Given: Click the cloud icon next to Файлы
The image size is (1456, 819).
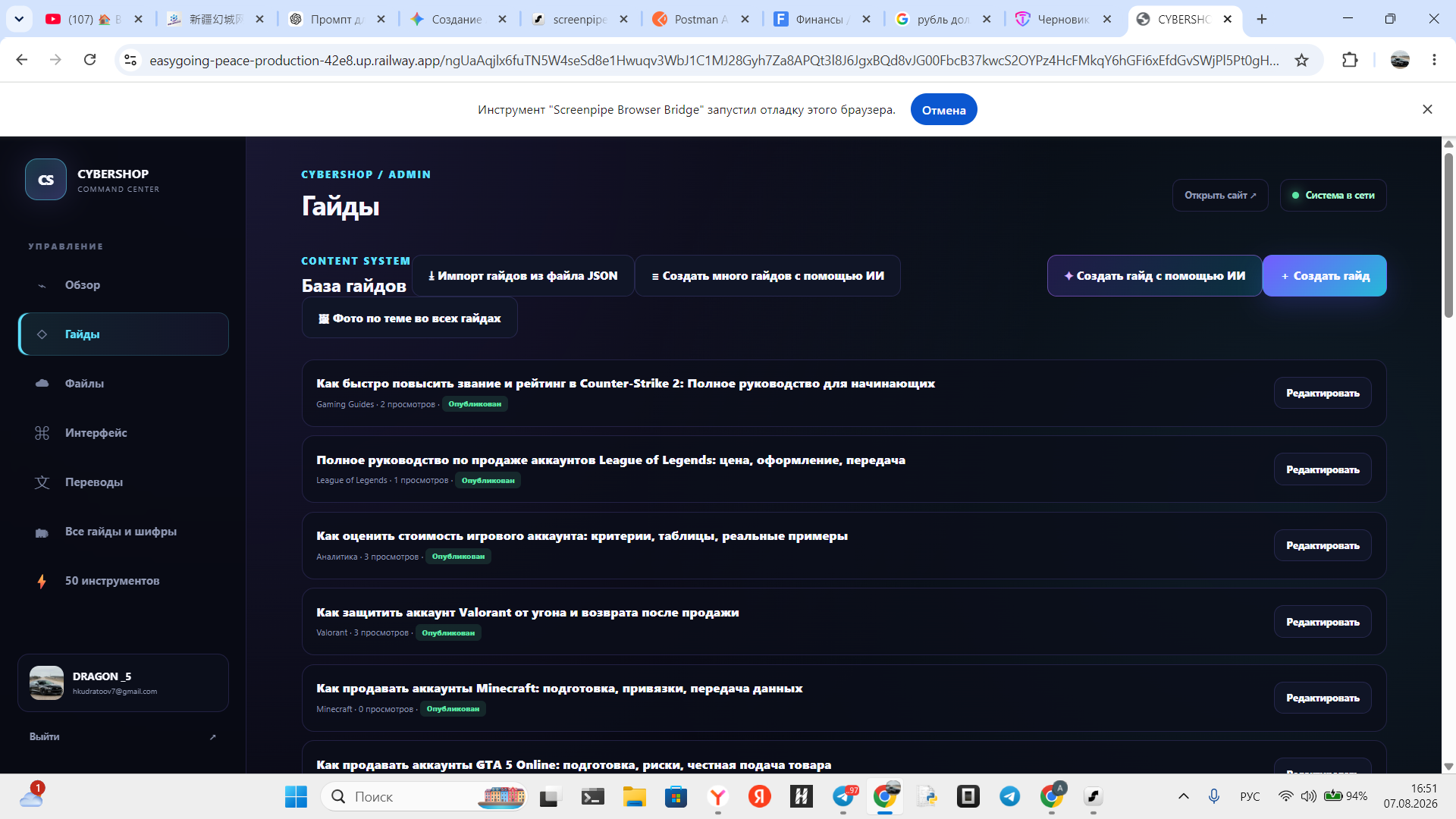Looking at the screenshot, I should coord(42,384).
